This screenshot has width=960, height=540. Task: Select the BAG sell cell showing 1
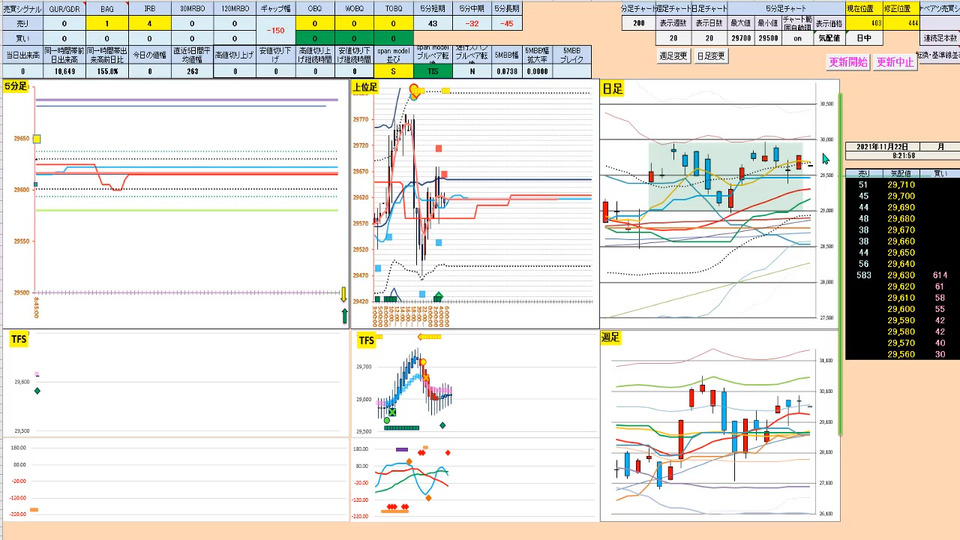point(107,23)
